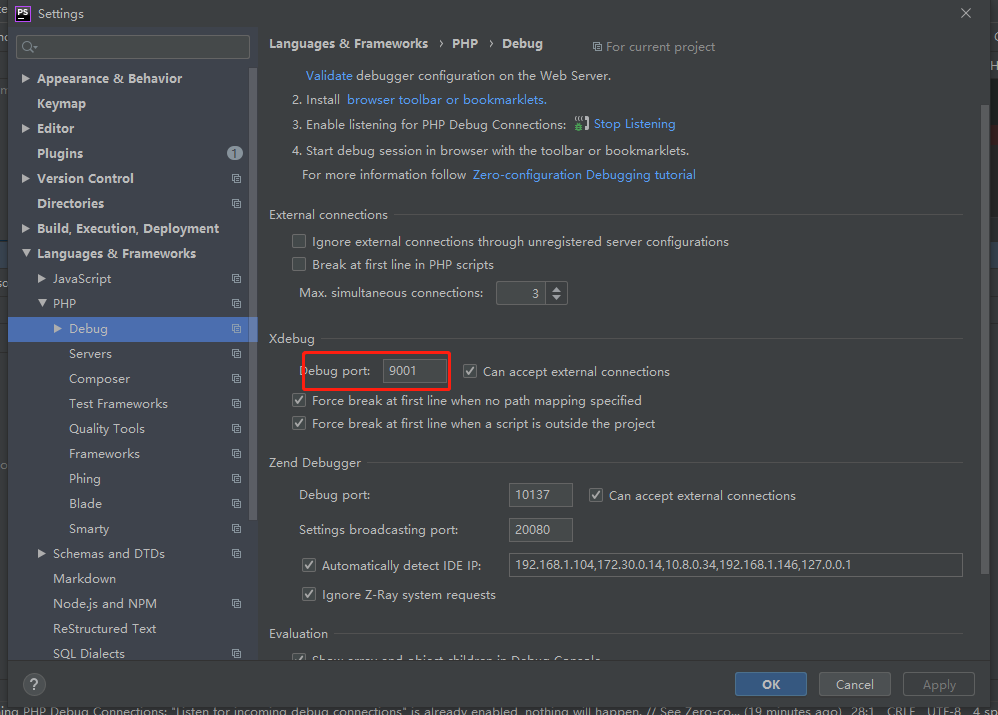Close the Settings dialog with X
998x715 pixels.
(966, 13)
